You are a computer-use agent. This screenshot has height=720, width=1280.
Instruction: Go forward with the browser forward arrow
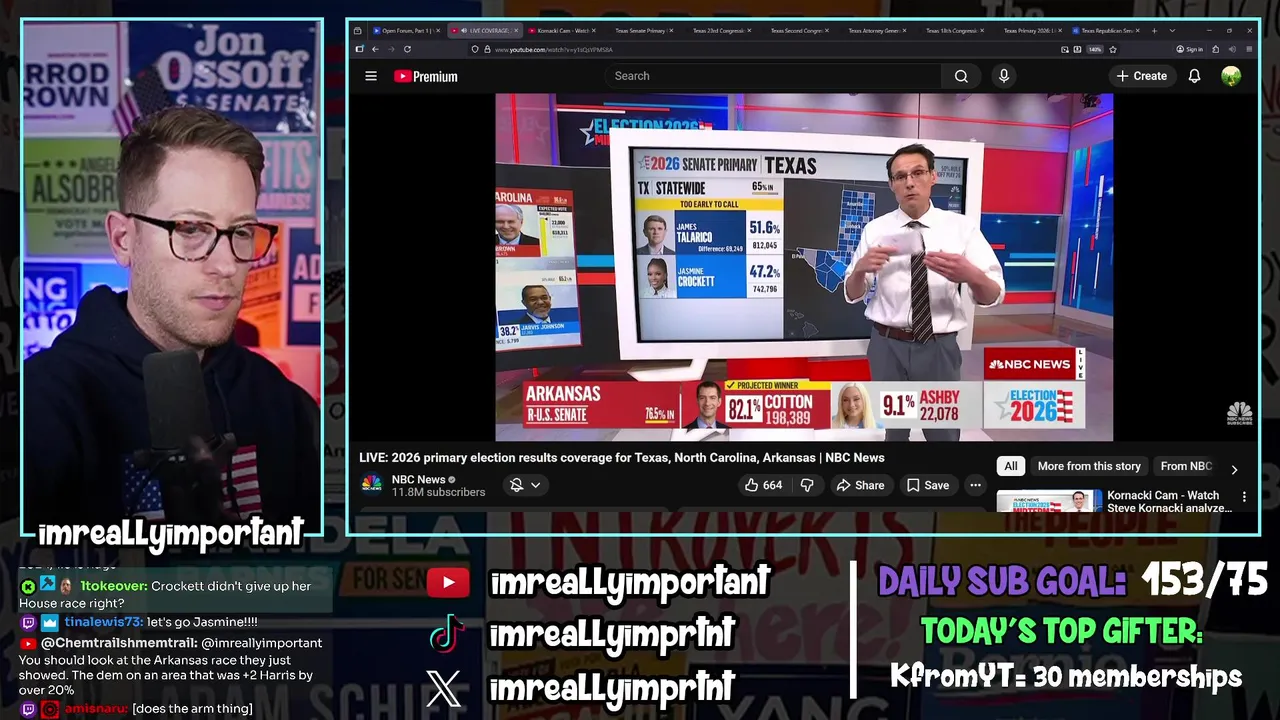(391, 49)
